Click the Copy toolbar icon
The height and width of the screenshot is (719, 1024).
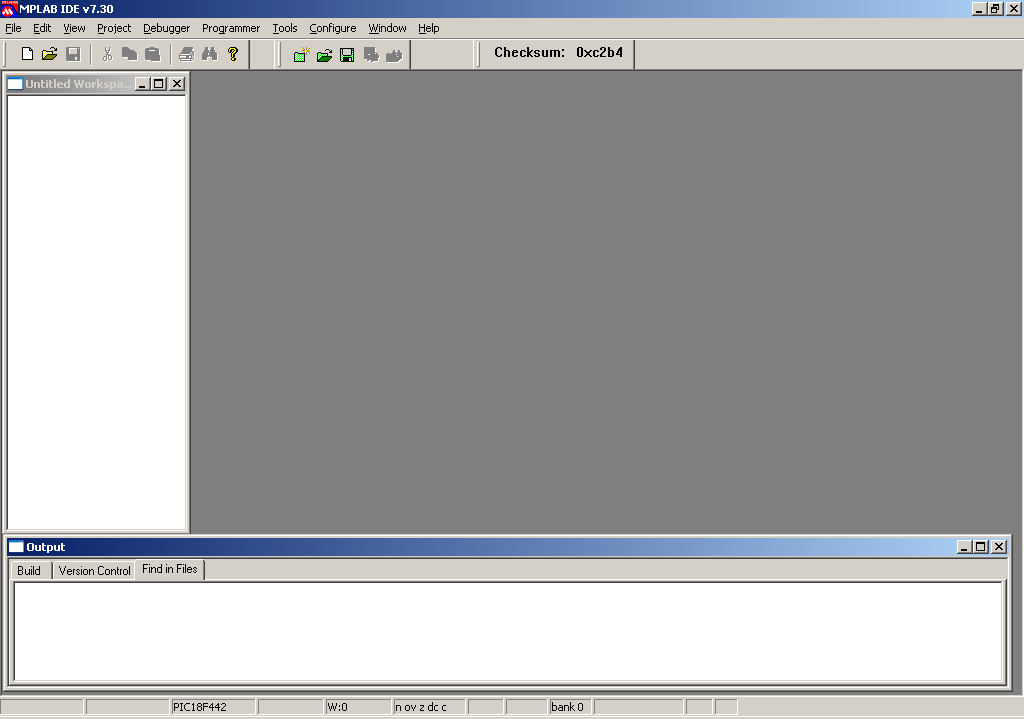129,54
